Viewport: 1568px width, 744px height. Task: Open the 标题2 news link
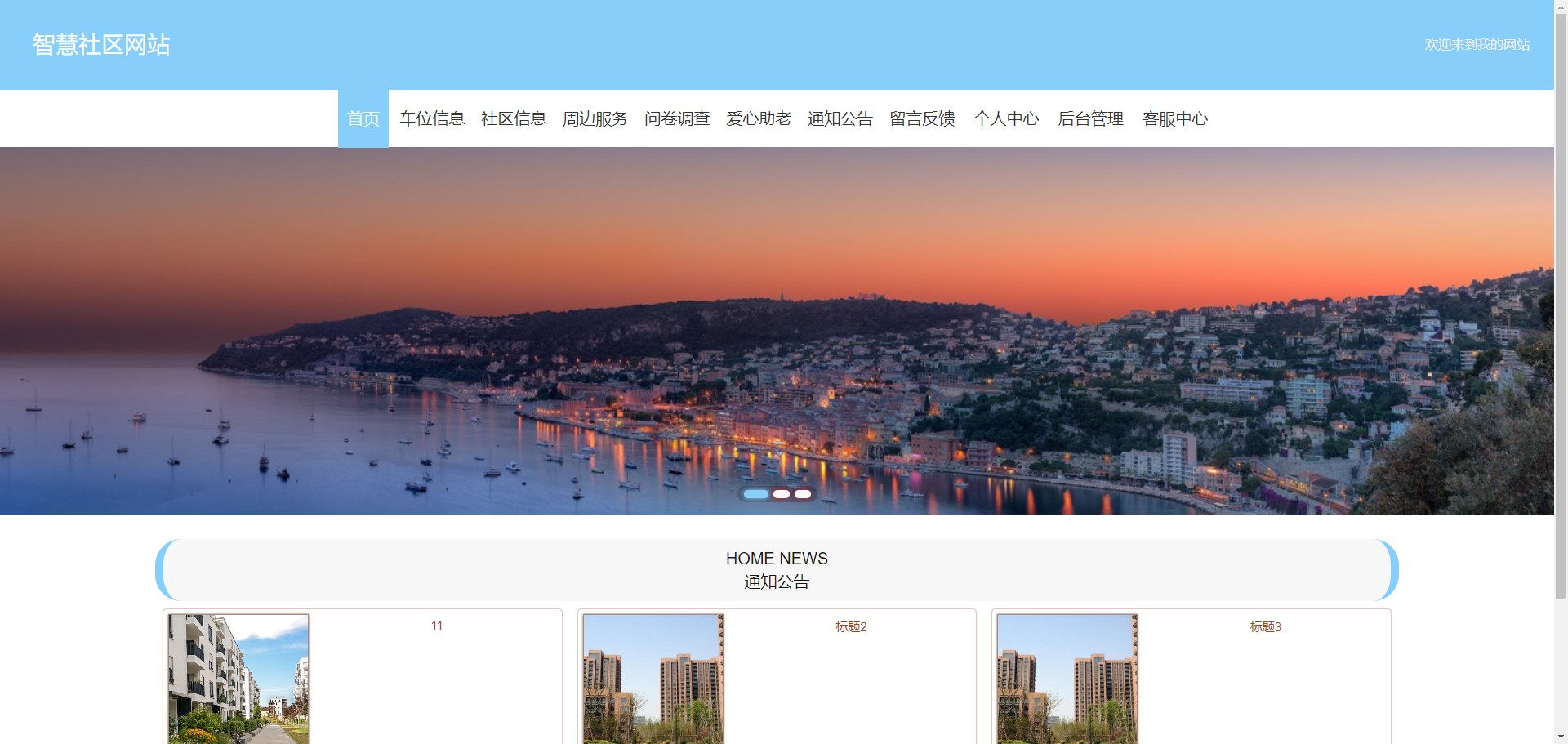point(851,626)
